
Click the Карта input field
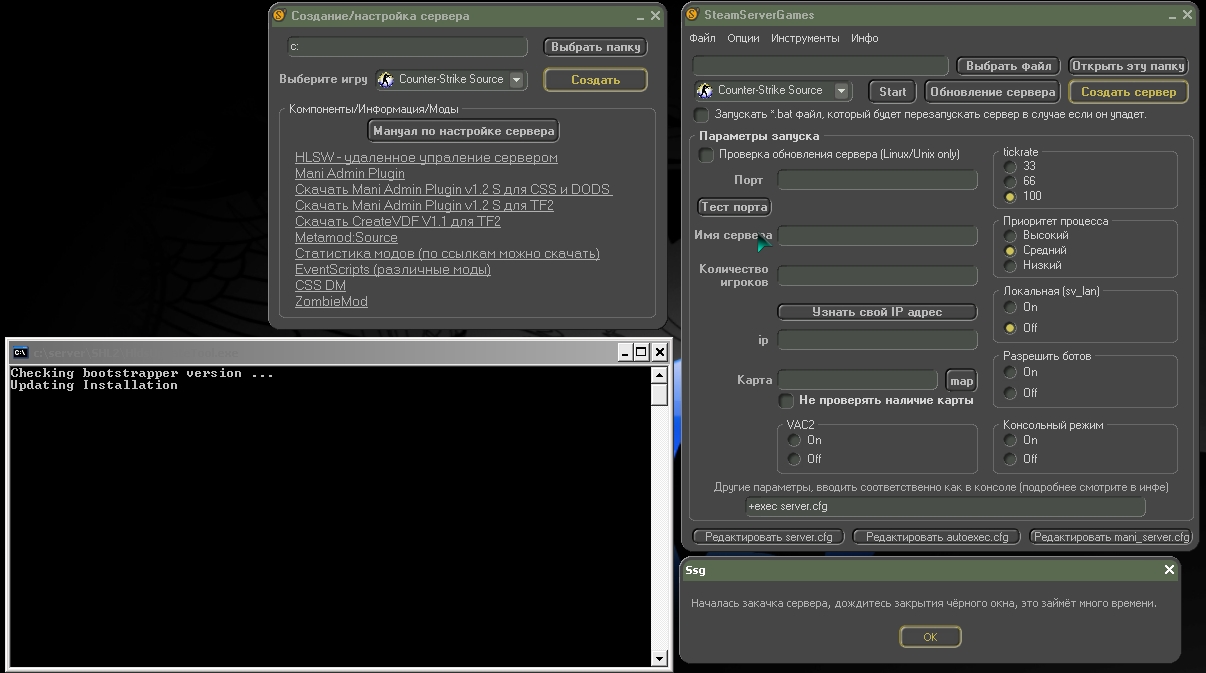click(858, 380)
